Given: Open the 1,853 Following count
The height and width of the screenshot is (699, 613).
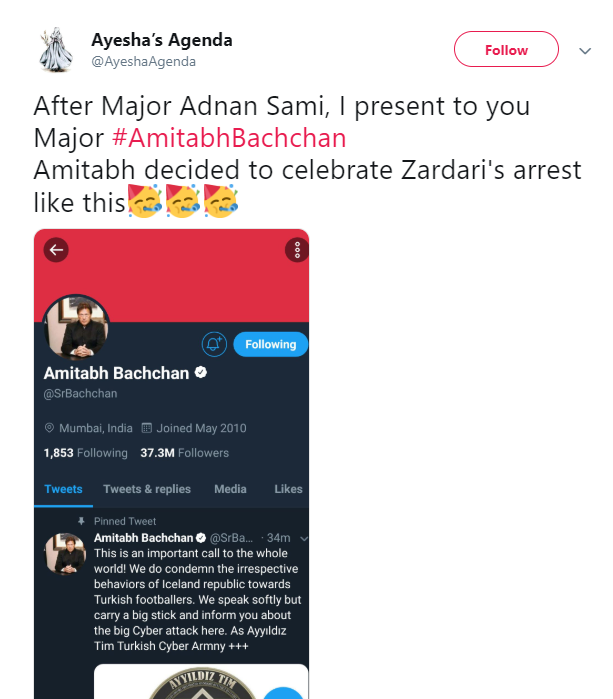Looking at the screenshot, I should 86,453.
